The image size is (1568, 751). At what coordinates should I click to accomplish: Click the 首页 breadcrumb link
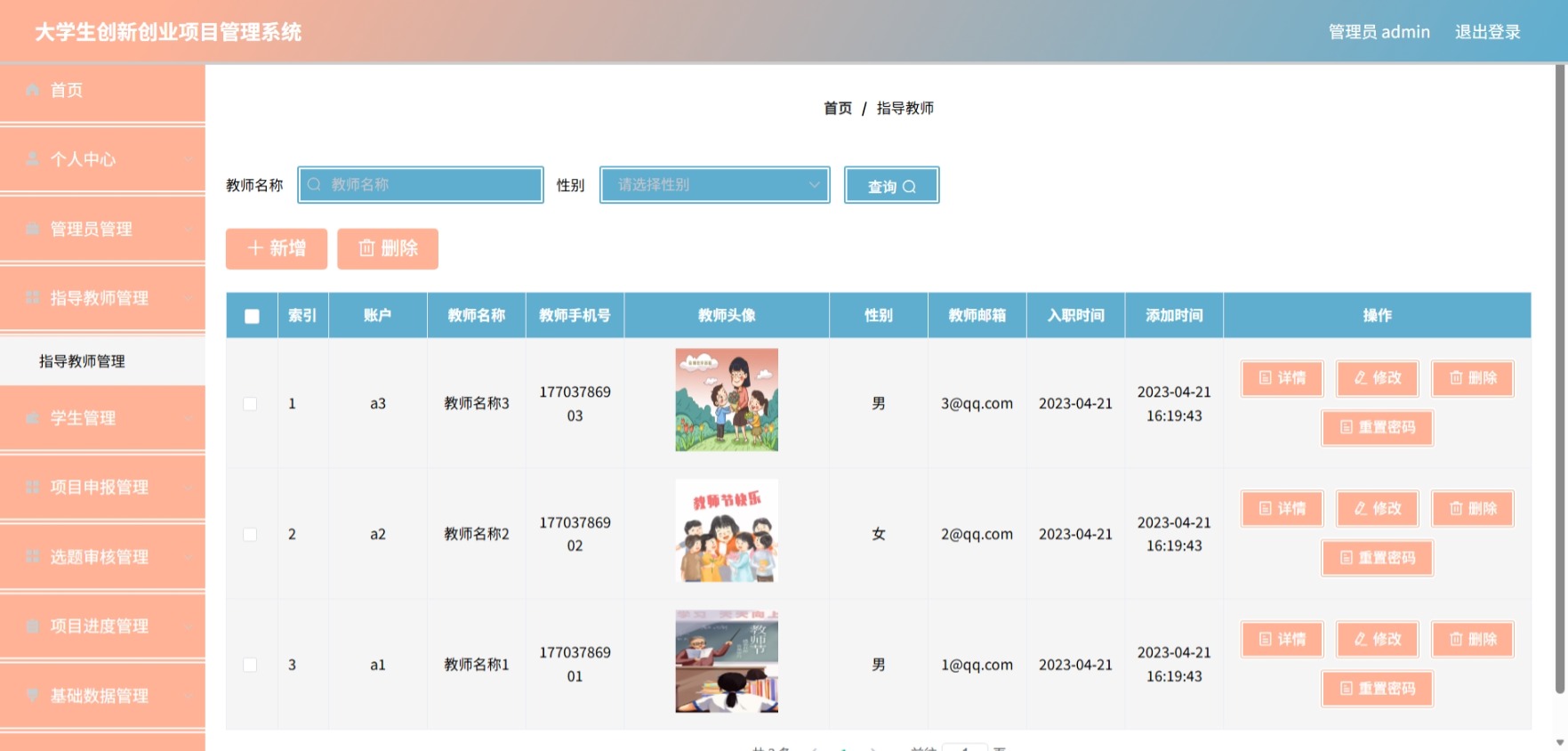[x=838, y=109]
